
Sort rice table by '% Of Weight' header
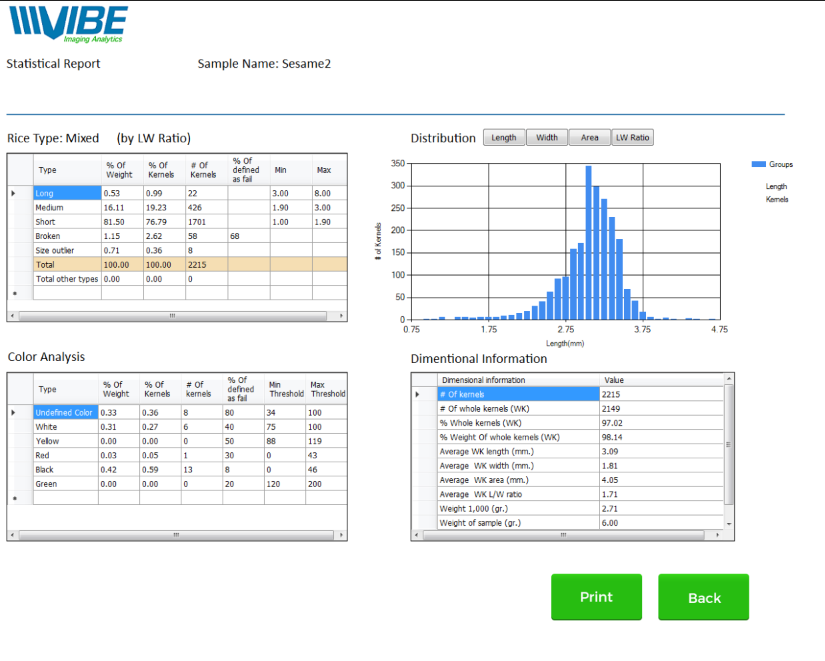[119, 170]
